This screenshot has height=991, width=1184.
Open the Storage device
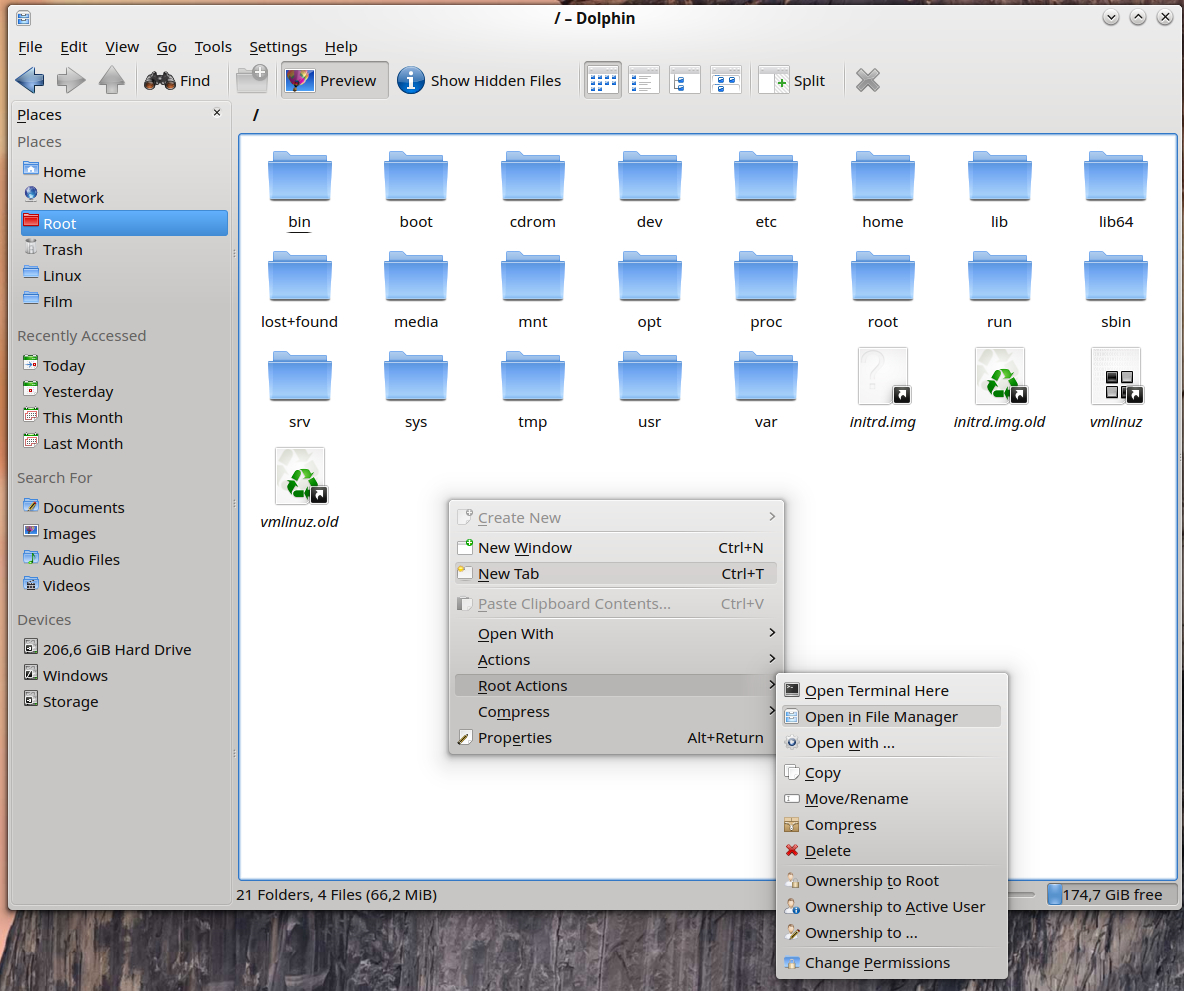tap(125, 702)
